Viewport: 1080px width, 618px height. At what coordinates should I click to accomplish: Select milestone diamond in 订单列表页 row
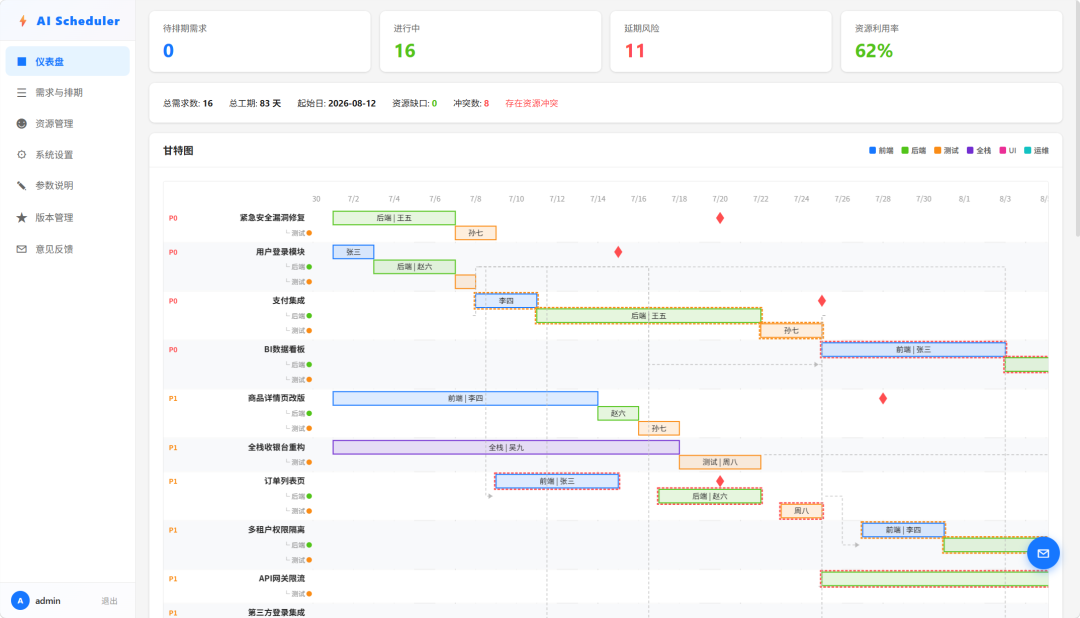point(720,481)
